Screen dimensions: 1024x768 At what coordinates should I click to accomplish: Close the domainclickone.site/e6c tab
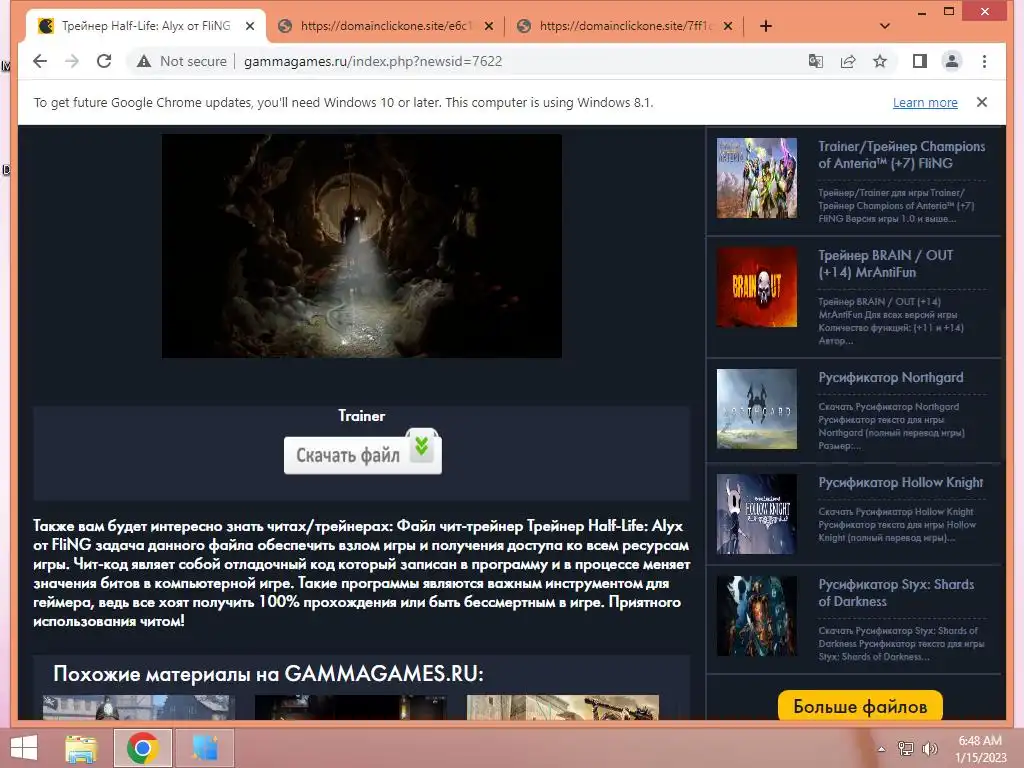pos(489,26)
